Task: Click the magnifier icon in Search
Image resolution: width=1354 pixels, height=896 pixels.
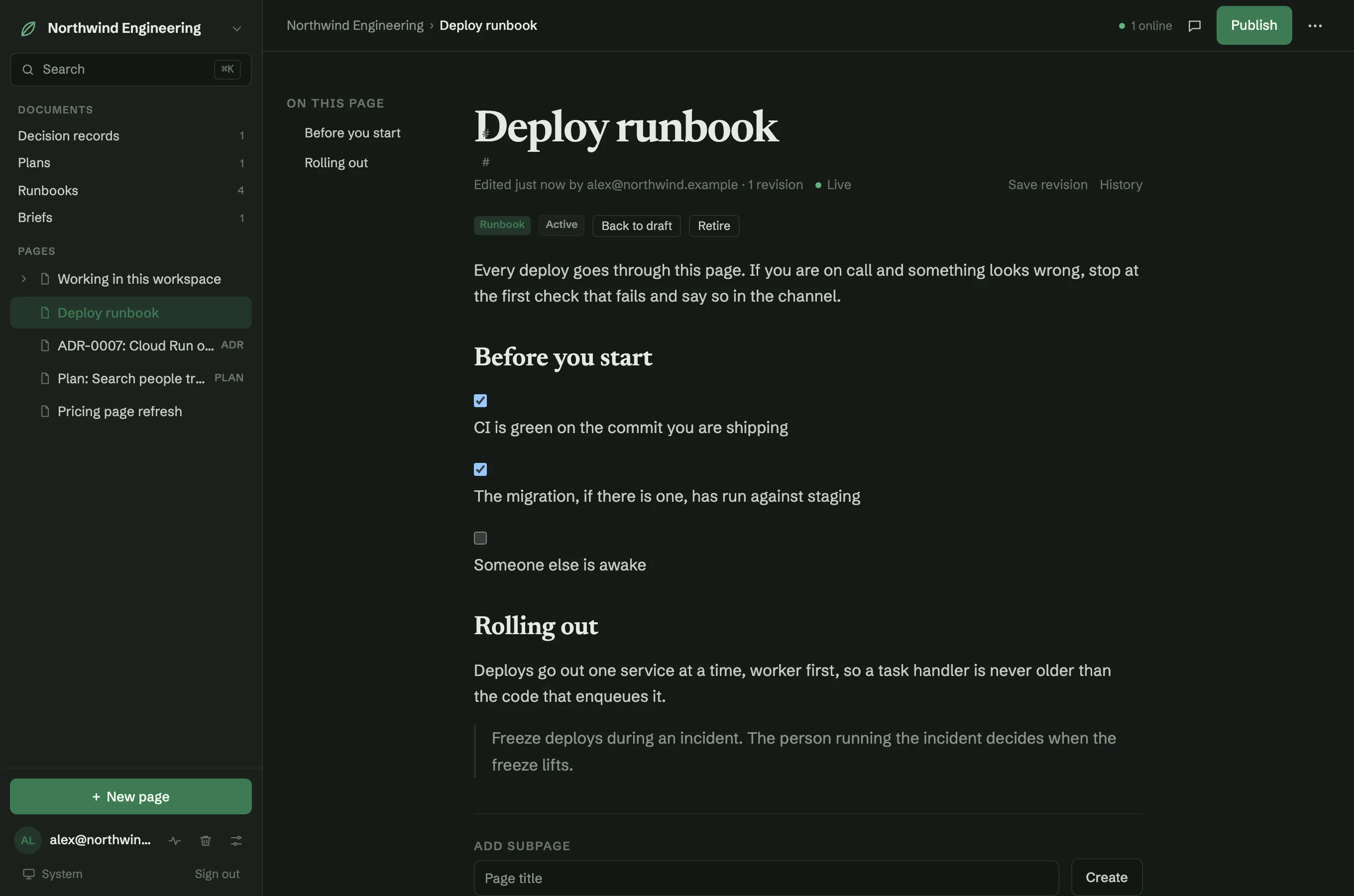Action: point(27,70)
